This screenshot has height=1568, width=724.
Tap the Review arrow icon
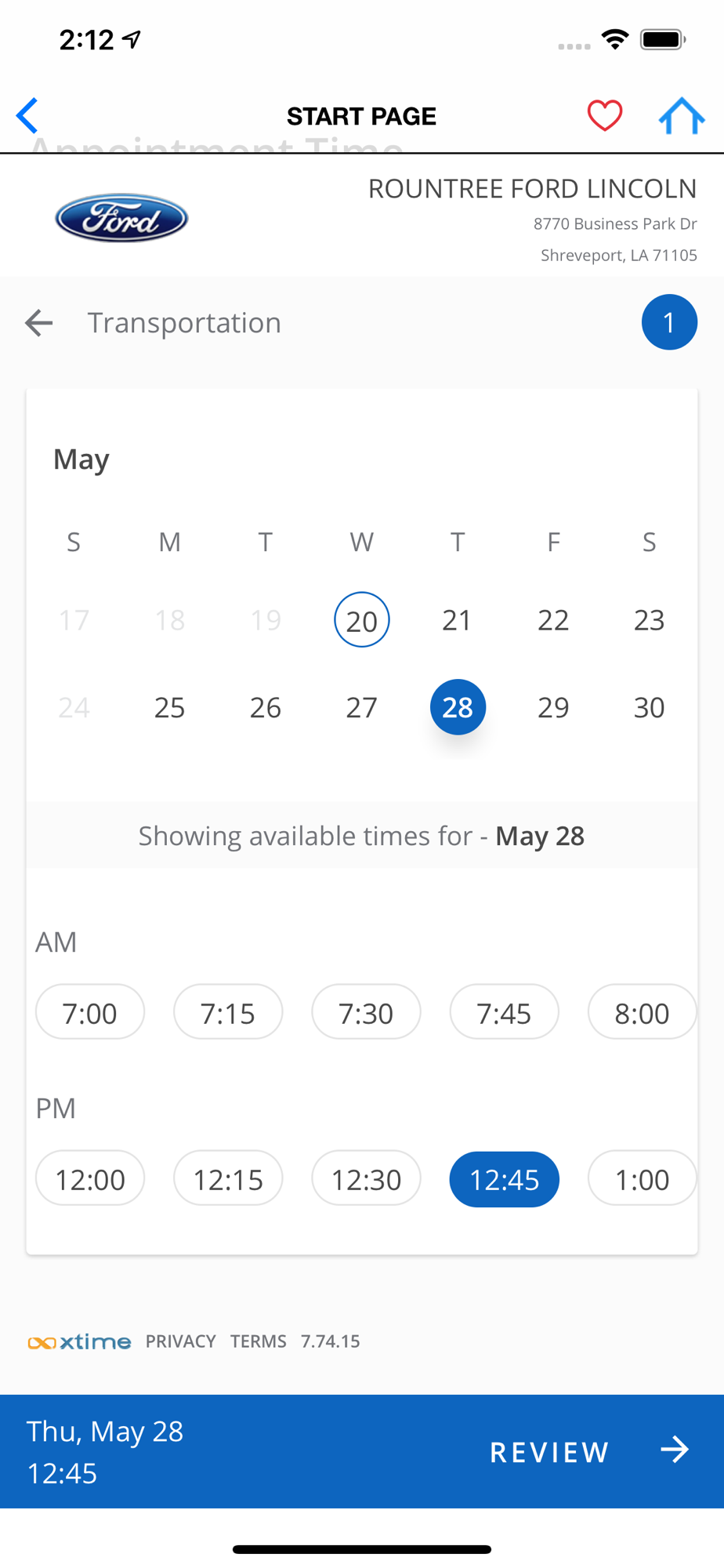point(674,1450)
